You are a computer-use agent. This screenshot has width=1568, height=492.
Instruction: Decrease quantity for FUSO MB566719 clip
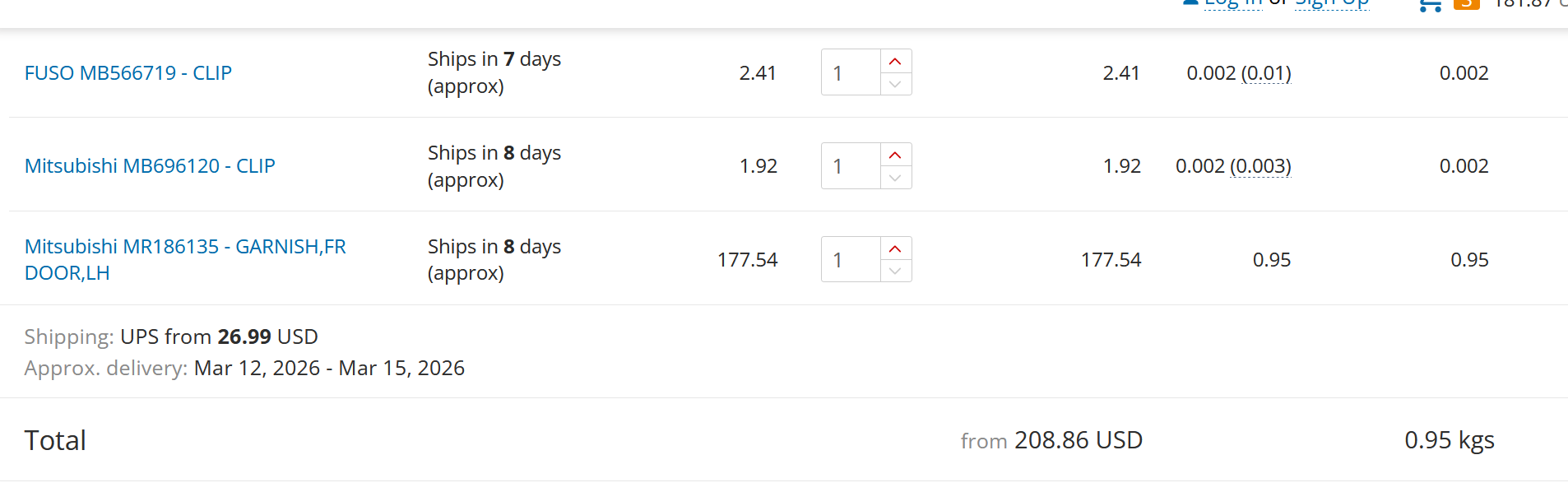click(895, 84)
